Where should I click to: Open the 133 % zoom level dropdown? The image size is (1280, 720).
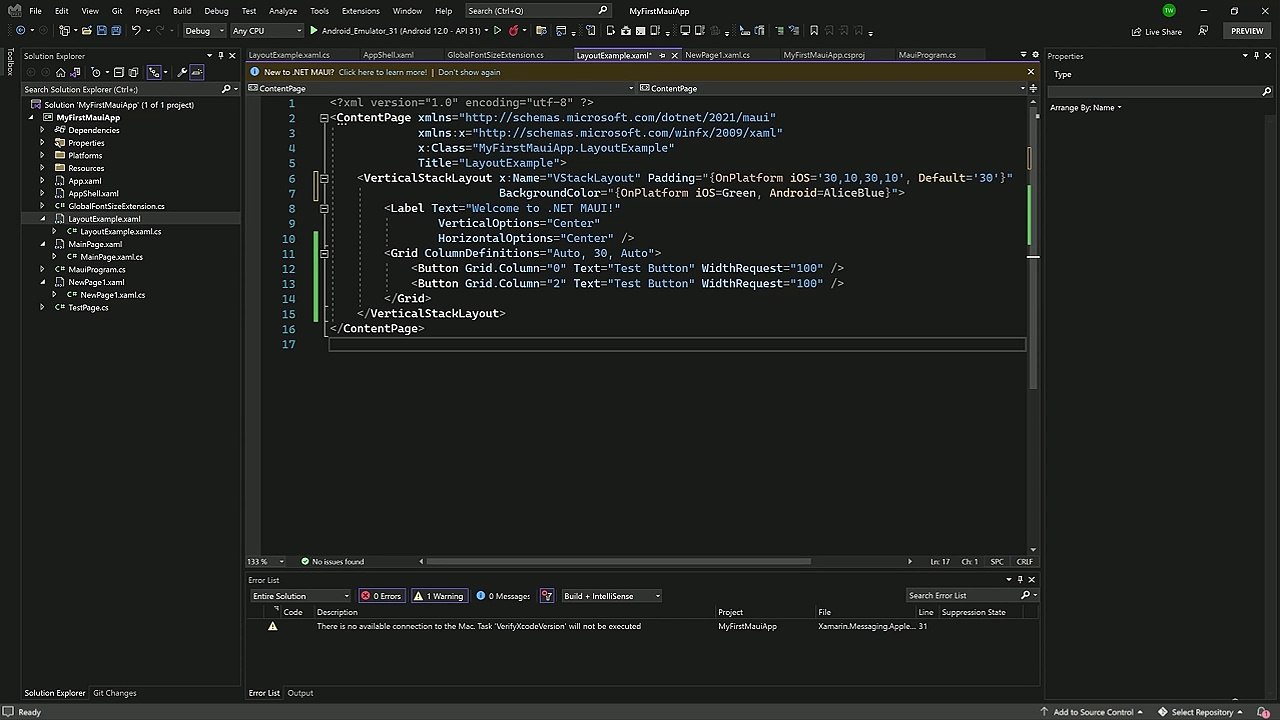pos(266,562)
